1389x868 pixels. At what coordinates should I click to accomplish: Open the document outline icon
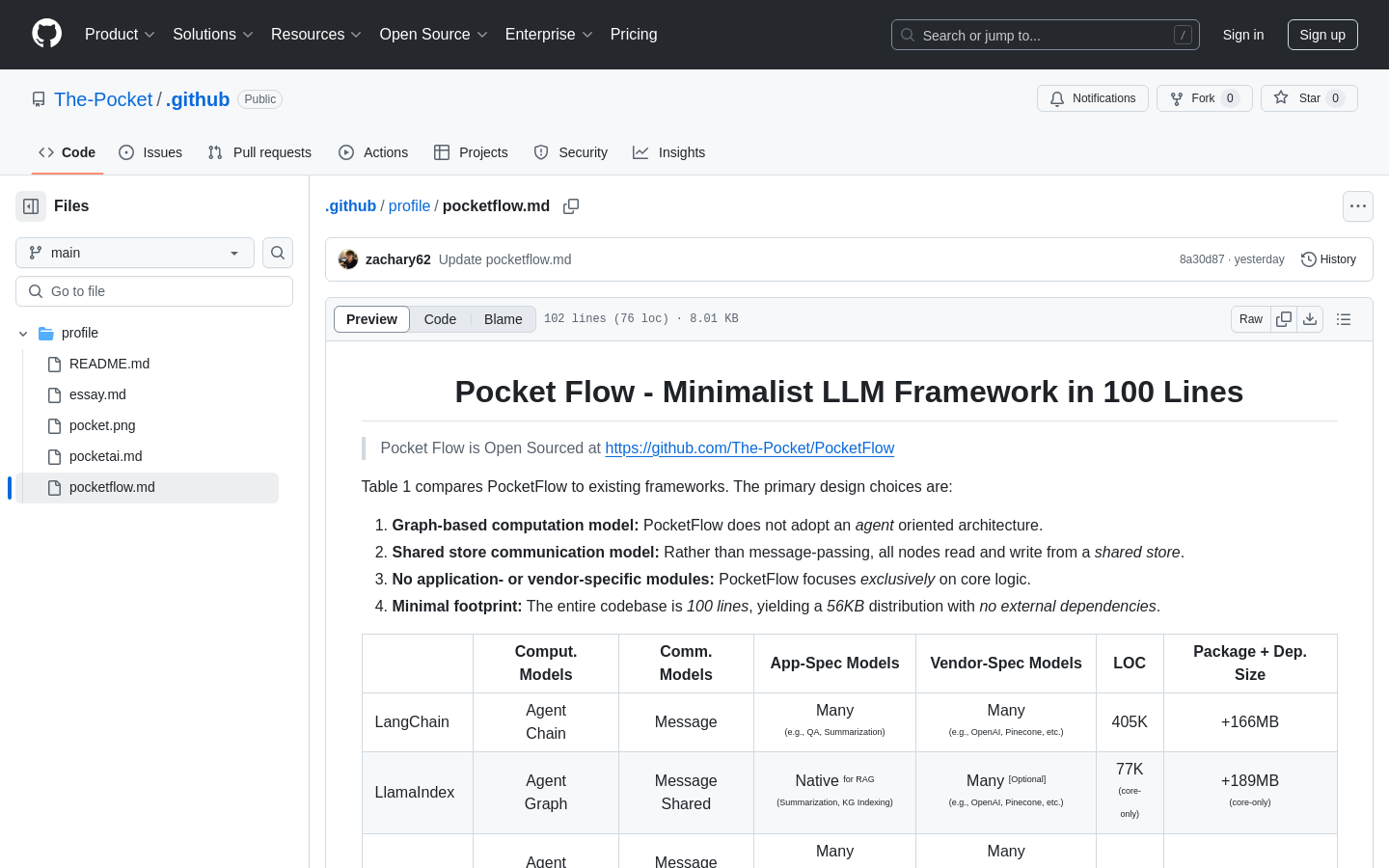click(1344, 319)
